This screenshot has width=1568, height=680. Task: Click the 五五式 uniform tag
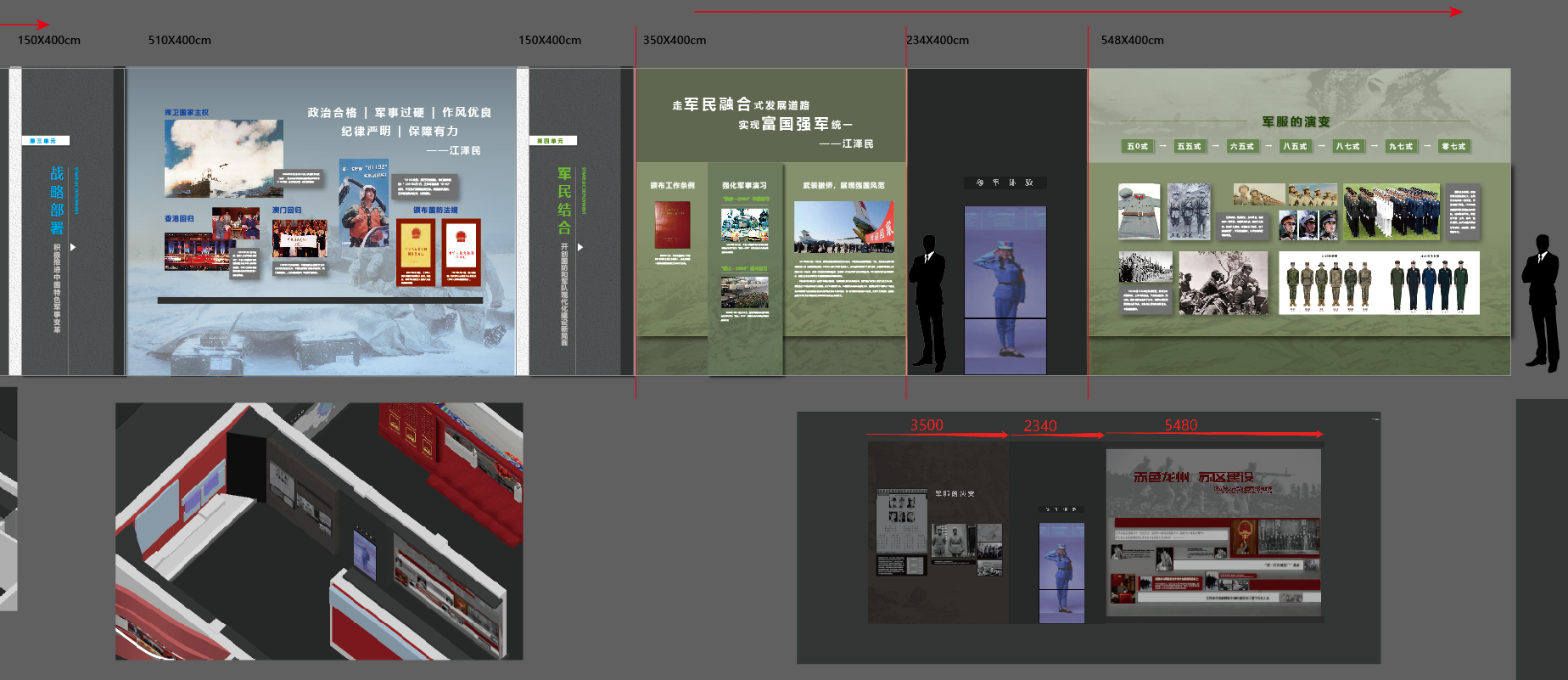click(x=1189, y=146)
